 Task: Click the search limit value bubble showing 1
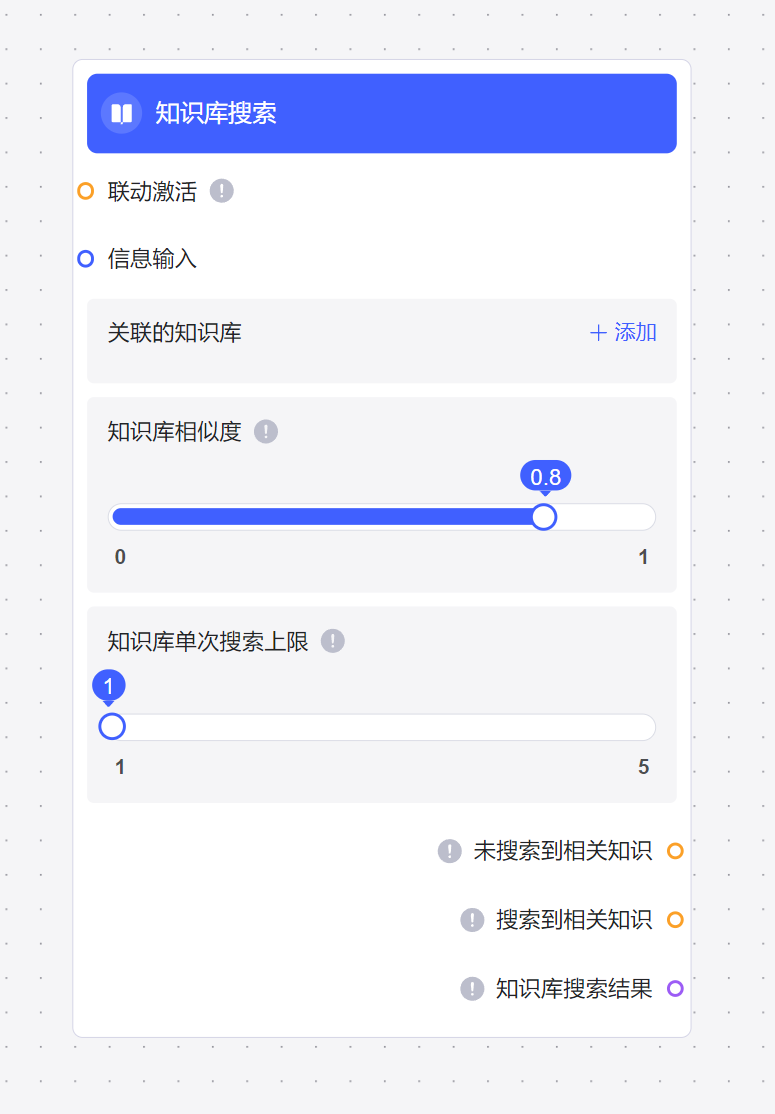tap(109, 686)
